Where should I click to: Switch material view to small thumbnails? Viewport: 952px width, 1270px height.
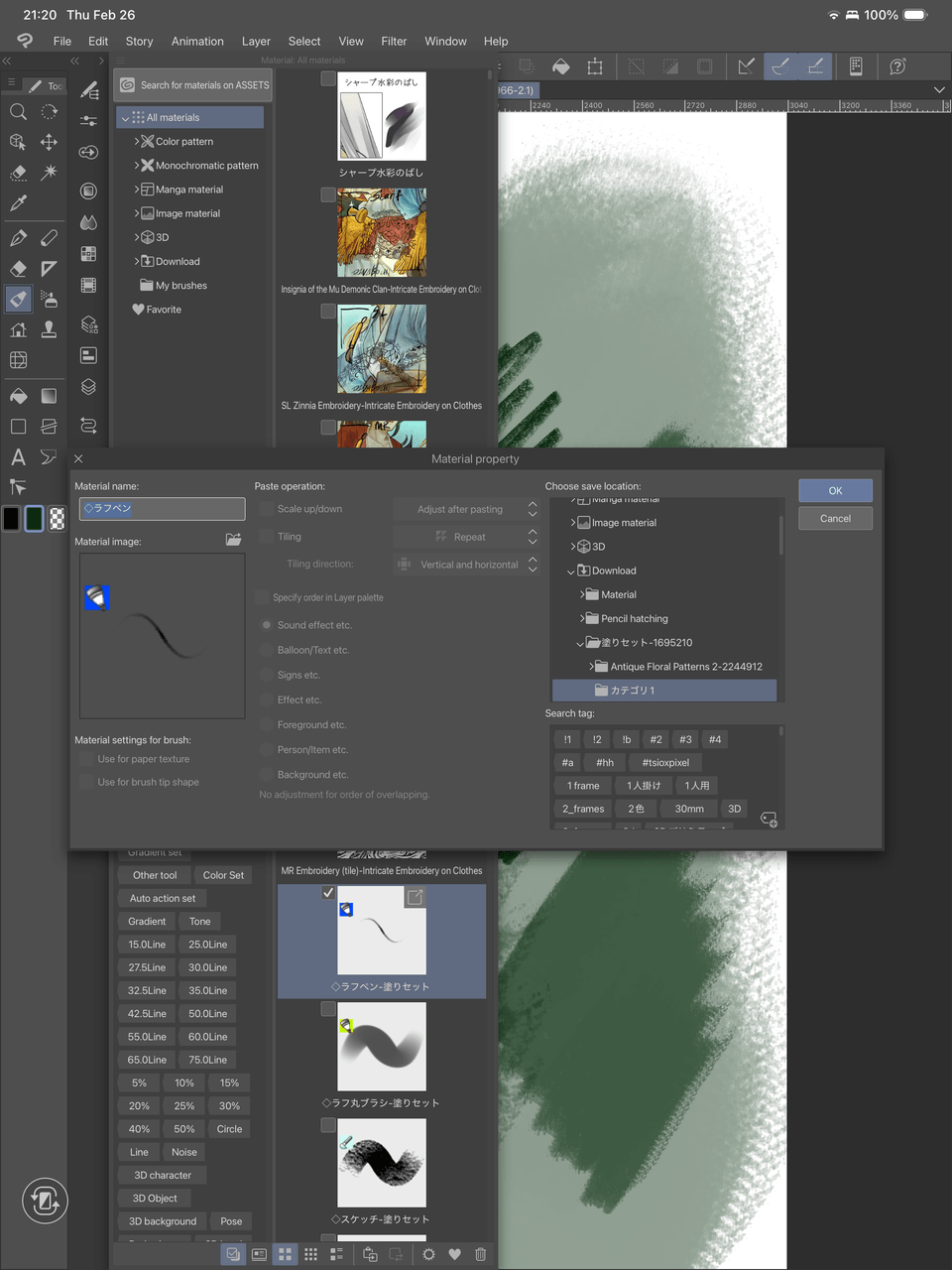click(x=310, y=1254)
